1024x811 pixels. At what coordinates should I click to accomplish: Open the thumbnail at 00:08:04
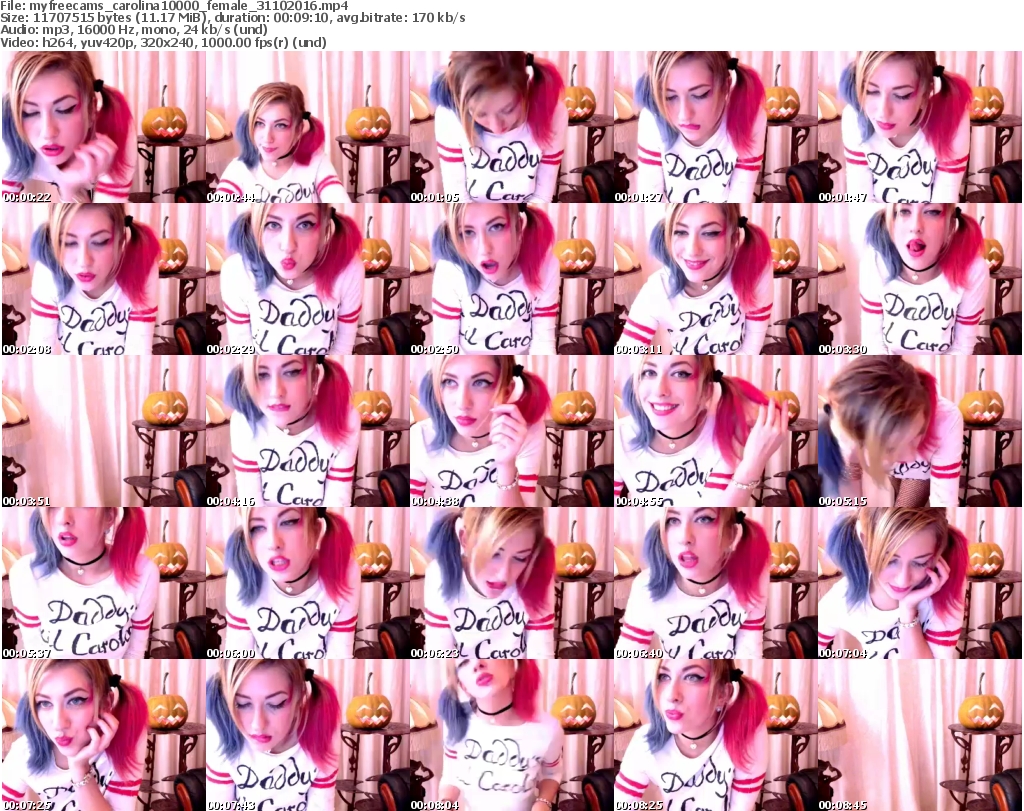point(511,735)
